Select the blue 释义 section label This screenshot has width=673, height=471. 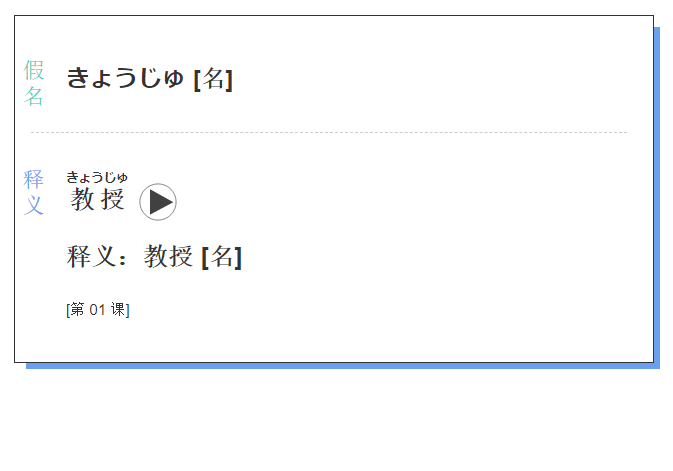click(x=33, y=192)
